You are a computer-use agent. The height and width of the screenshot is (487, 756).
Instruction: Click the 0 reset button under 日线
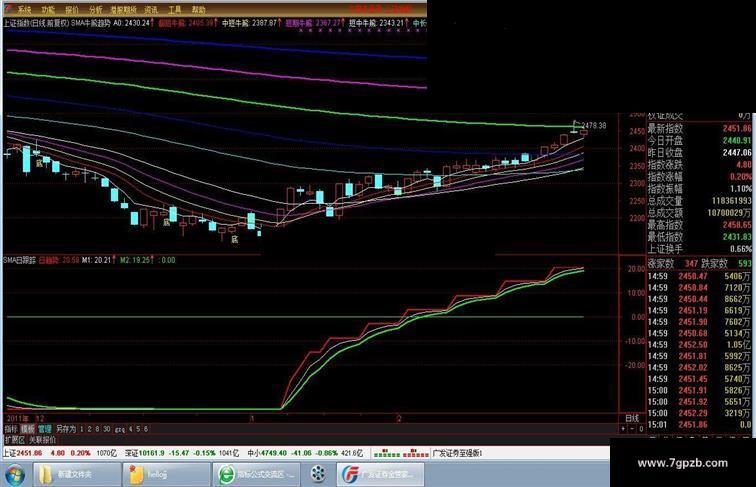(641, 428)
